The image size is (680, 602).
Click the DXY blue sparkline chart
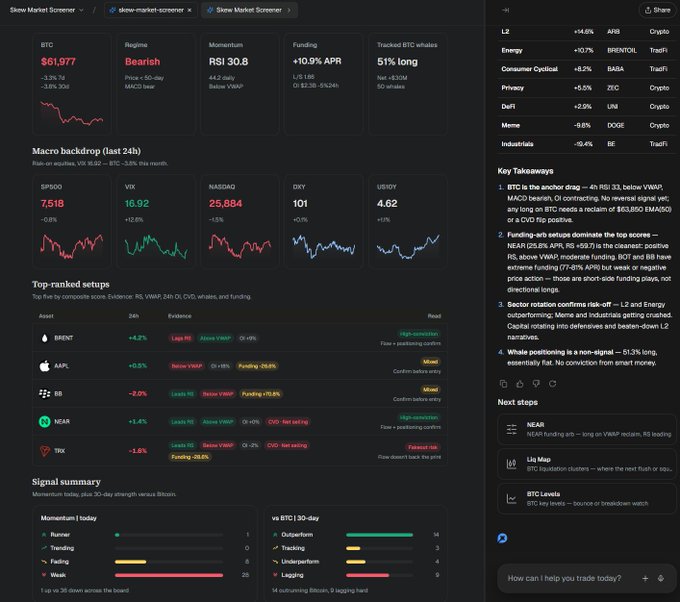(324, 246)
